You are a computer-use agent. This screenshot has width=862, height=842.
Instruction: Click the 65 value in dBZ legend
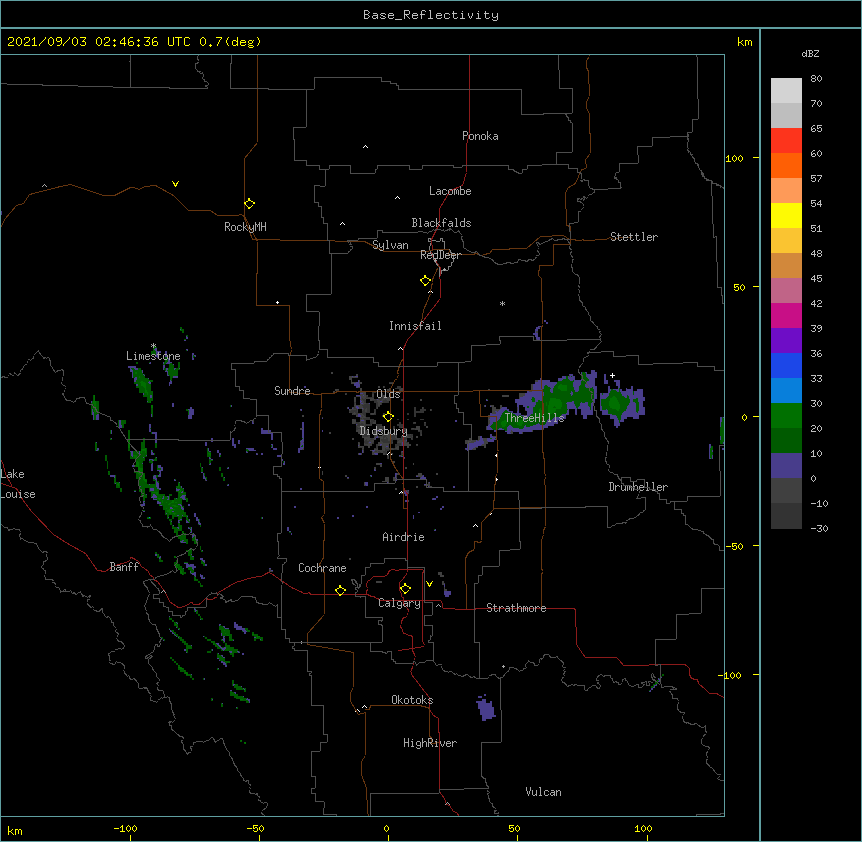(x=816, y=128)
